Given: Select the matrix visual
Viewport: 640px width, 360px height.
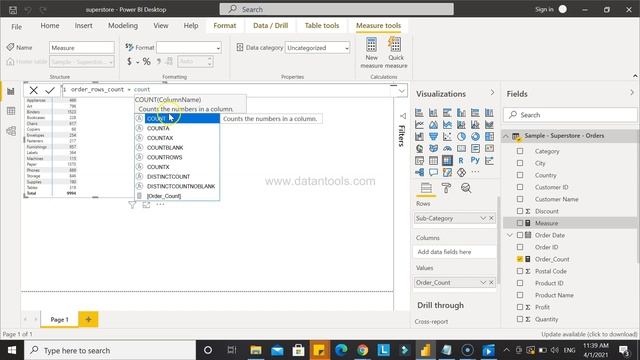Looking at the screenshot, I should 447,160.
